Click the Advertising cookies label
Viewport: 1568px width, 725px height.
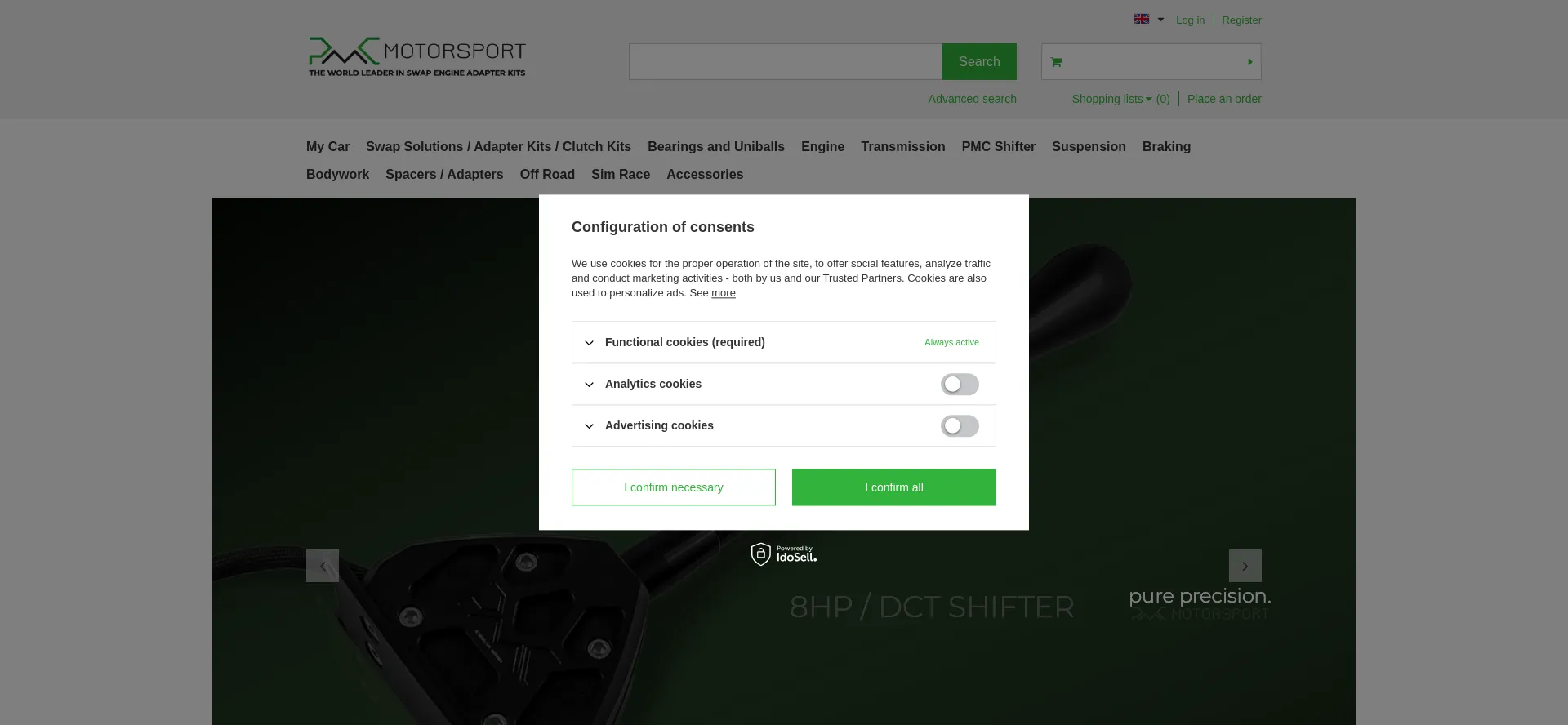[659, 425]
